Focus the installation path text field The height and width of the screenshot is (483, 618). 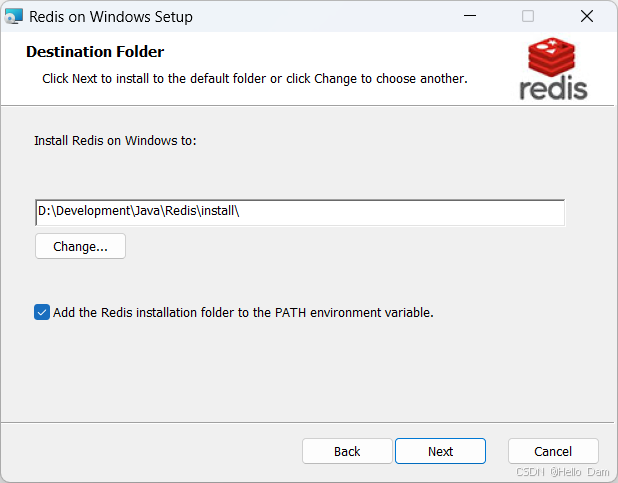(x=300, y=212)
